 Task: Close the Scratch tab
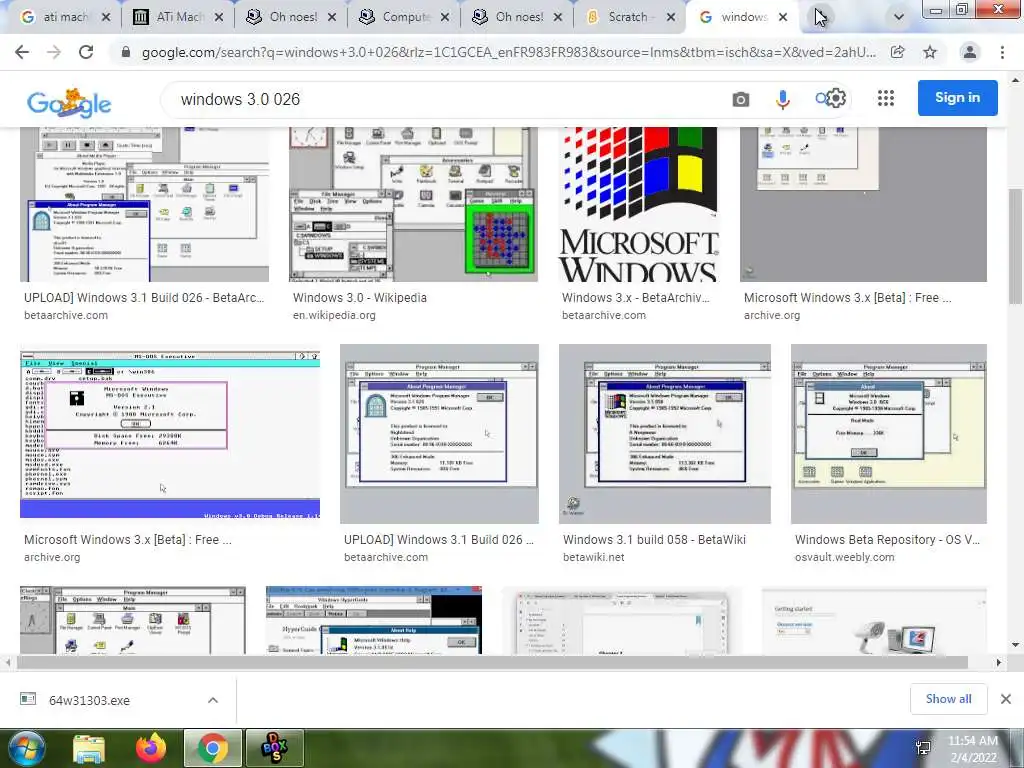pos(670,18)
